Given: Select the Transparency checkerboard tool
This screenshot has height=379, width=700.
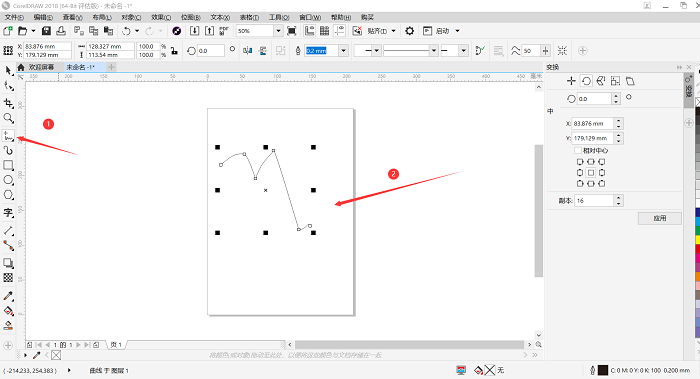Looking at the screenshot, I should (x=8, y=278).
